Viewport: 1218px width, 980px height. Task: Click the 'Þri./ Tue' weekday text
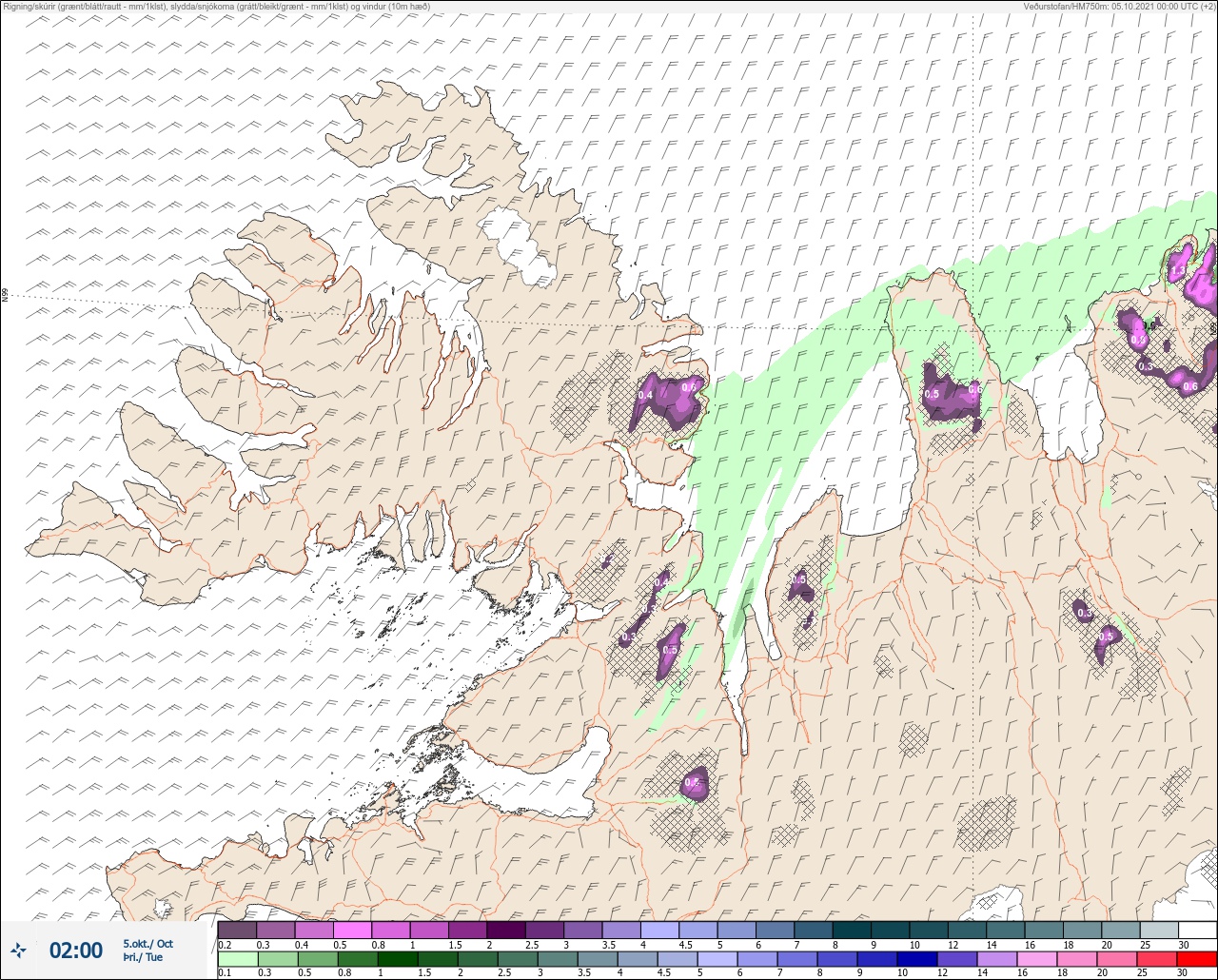click(x=143, y=957)
